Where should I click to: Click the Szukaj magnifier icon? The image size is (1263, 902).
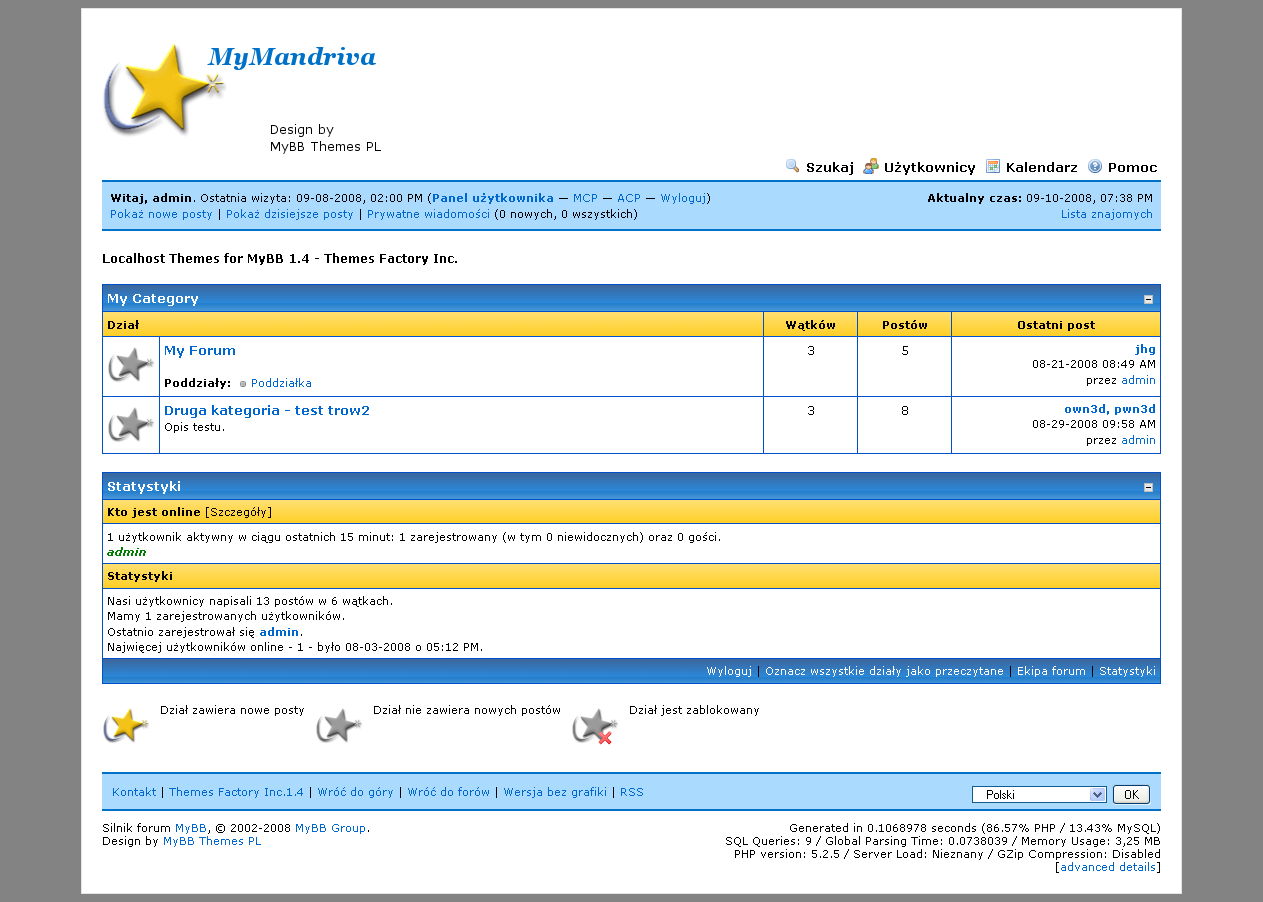(792, 167)
